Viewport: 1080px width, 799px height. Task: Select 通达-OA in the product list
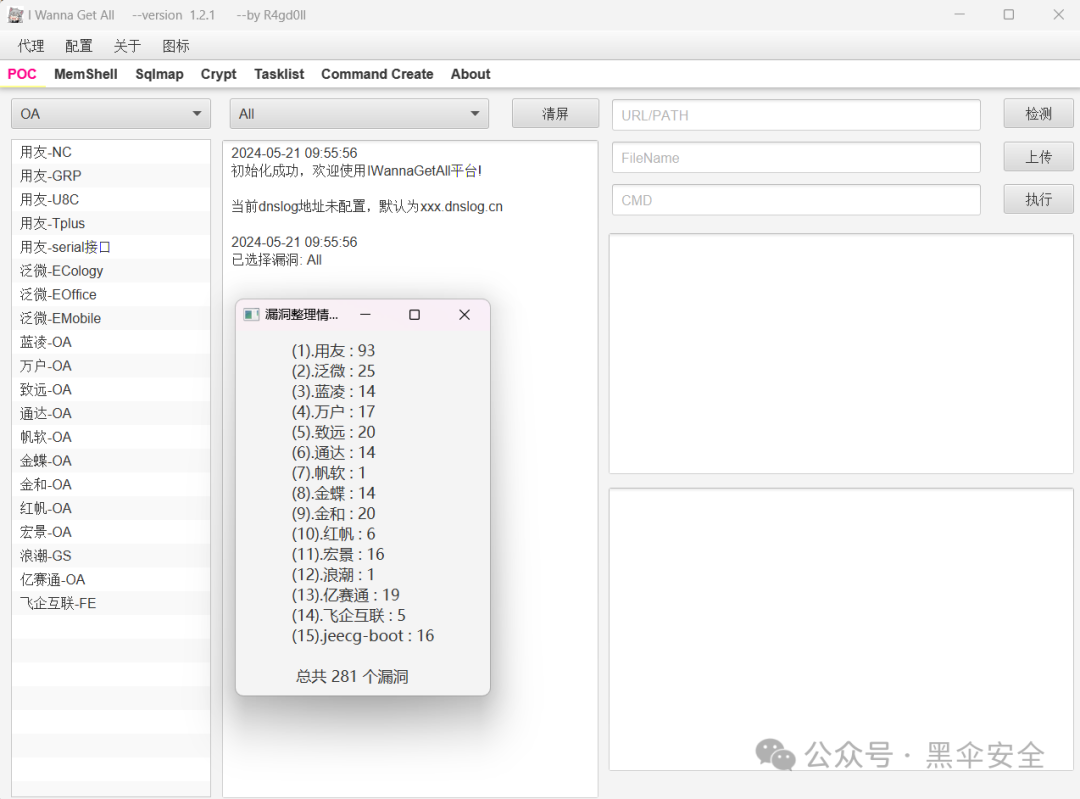(x=111, y=413)
